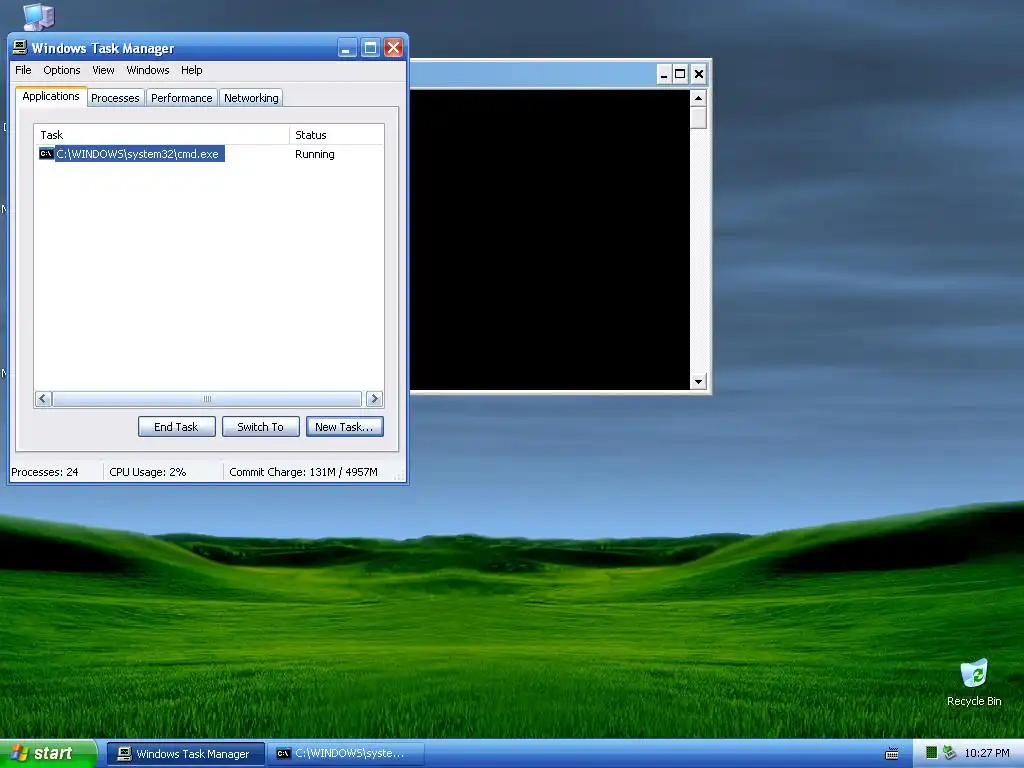This screenshot has height=768, width=1024.
Task: Click the network connection tray icon
Action: pos(949,753)
